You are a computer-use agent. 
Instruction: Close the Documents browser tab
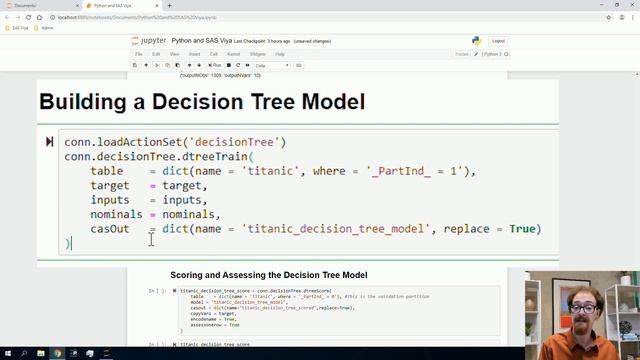point(77,6)
